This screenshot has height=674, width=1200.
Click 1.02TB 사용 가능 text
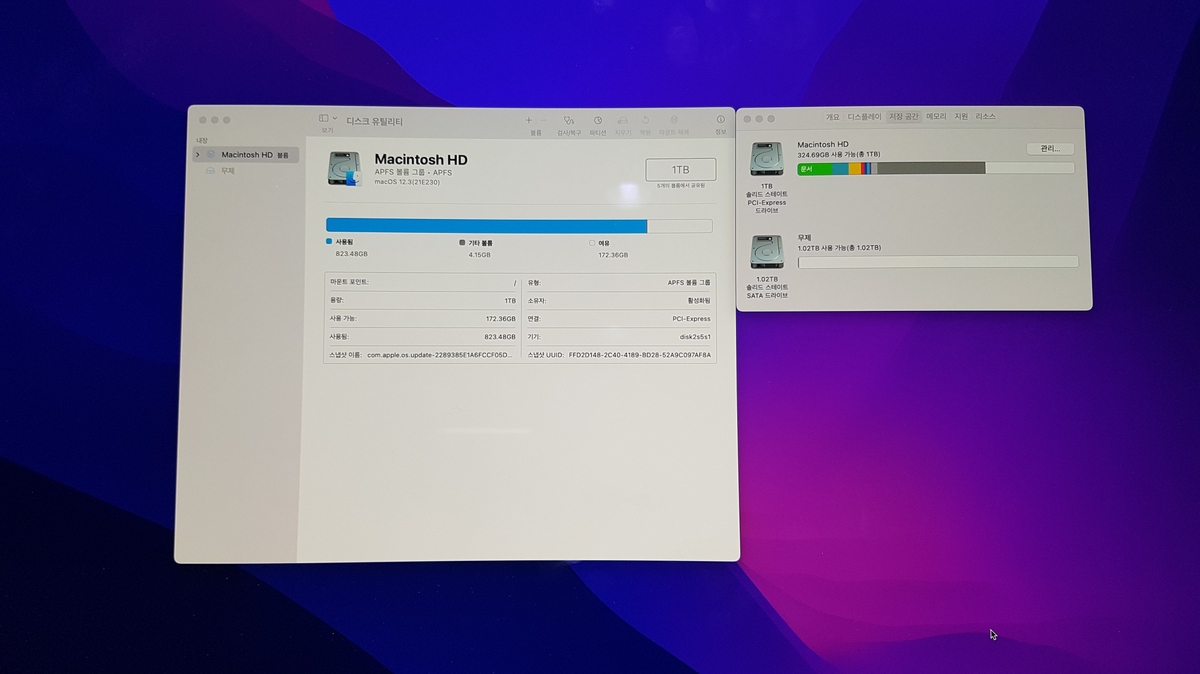tap(839, 247)
